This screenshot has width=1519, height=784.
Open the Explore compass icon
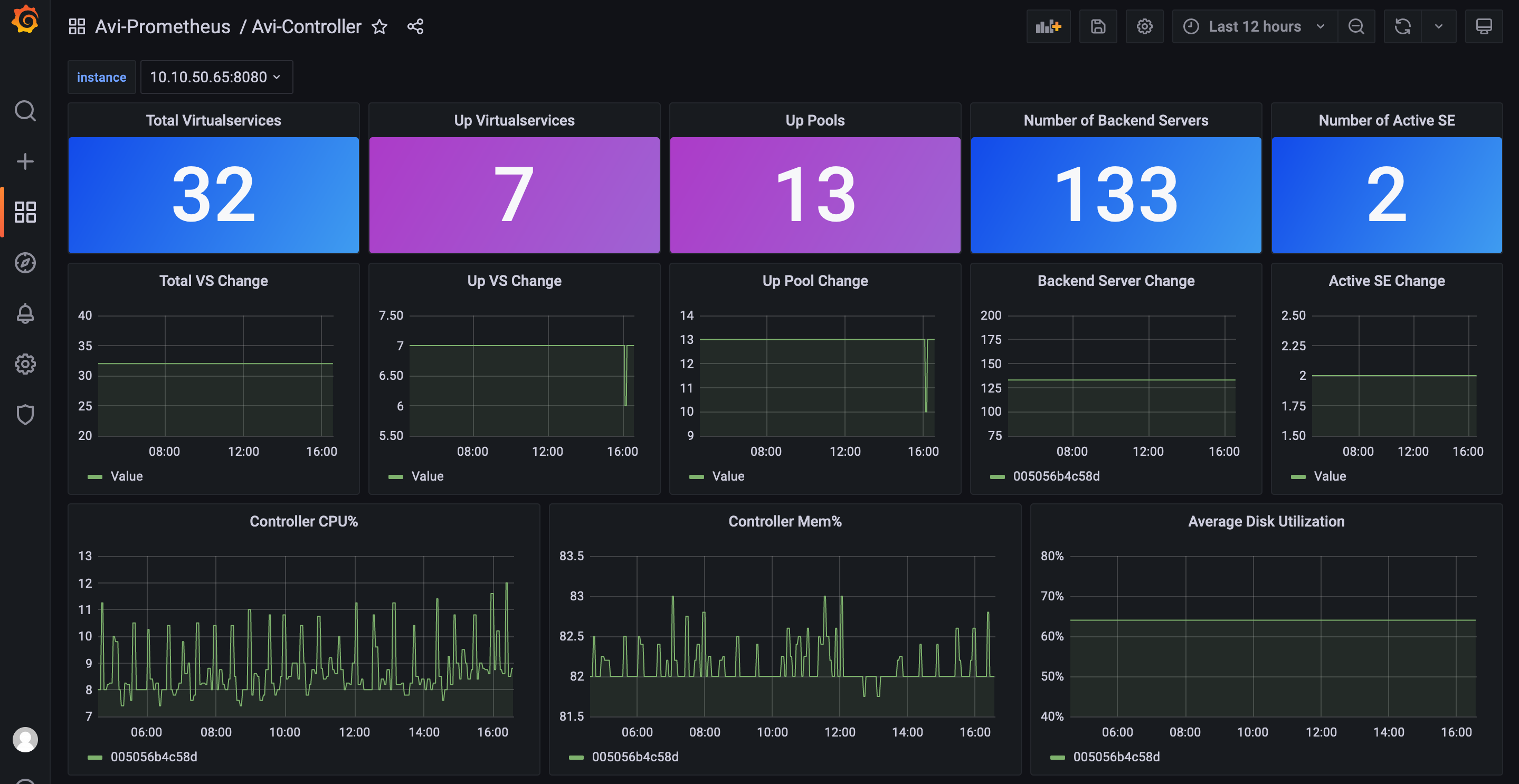[x=25, y=262]
